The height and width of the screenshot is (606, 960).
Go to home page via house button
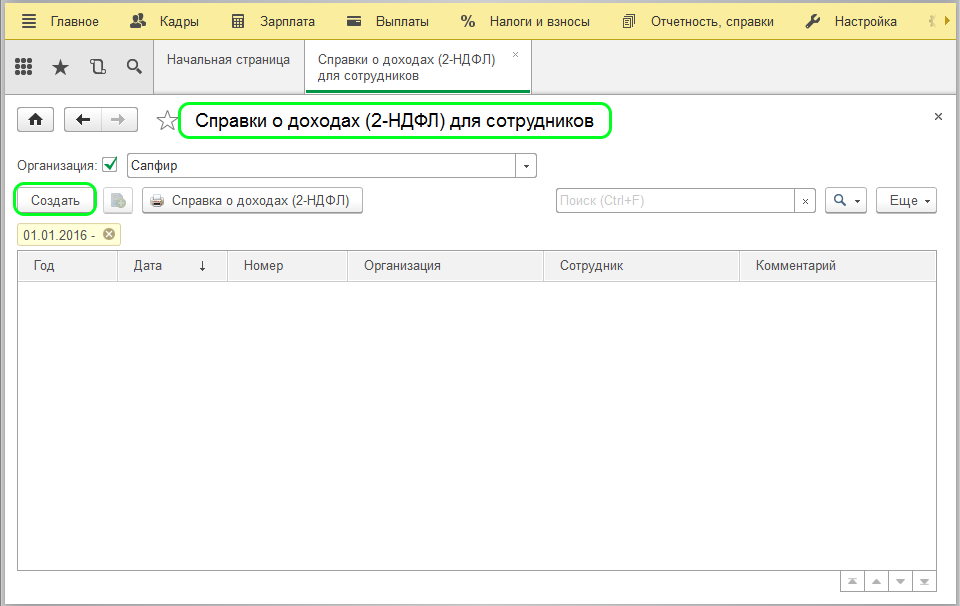(36, 119)
